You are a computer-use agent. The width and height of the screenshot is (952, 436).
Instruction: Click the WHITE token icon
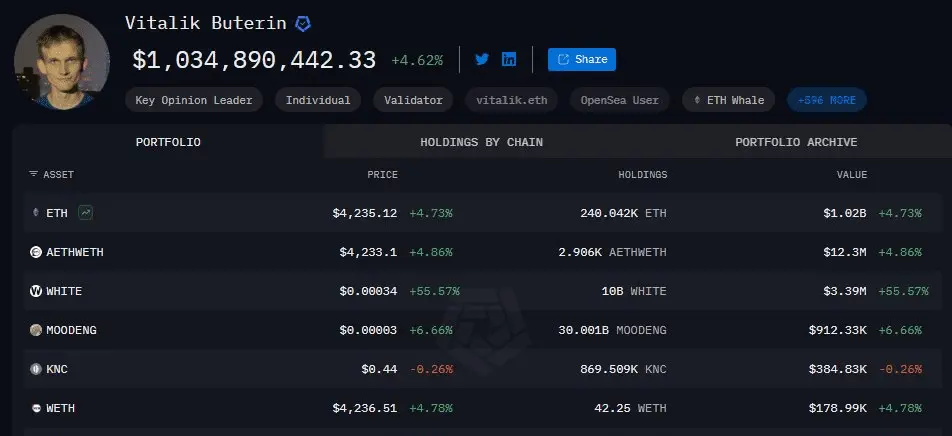pyautogui.click(x=36, y=291)
